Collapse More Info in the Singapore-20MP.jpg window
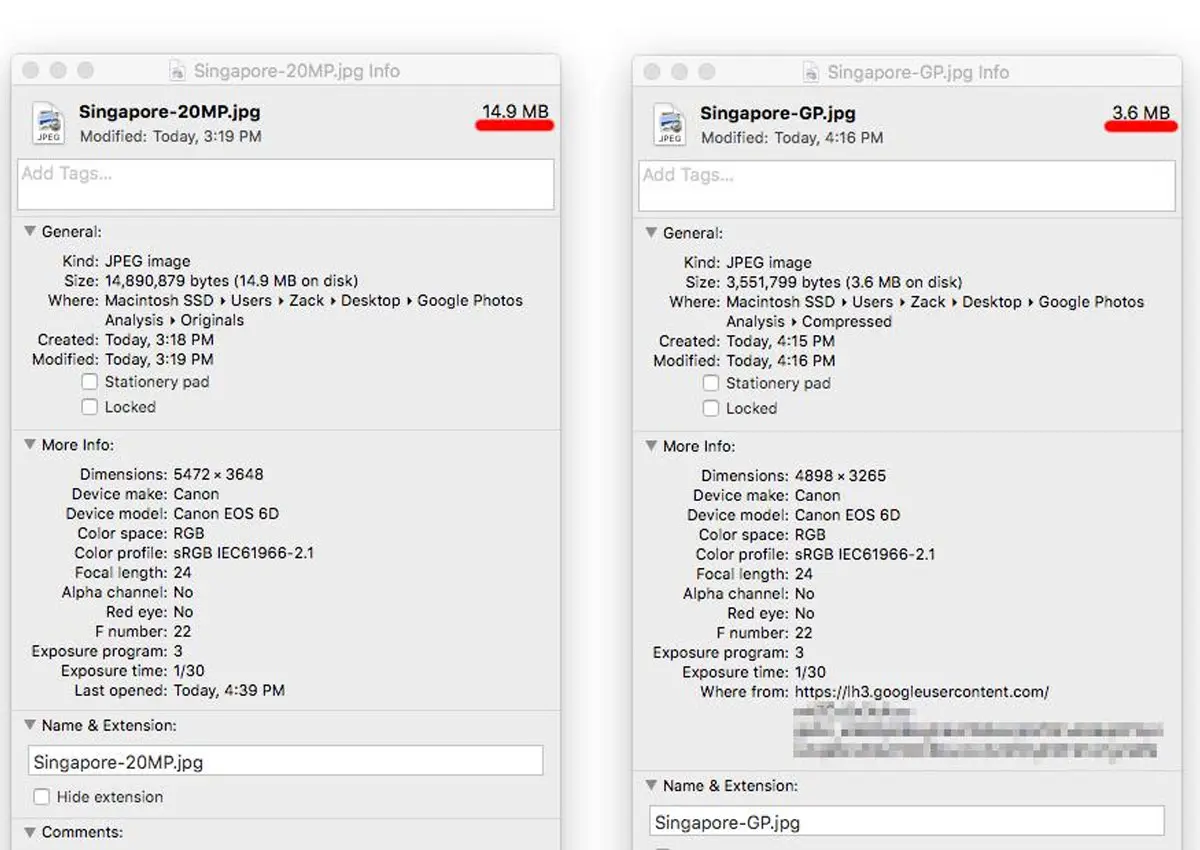The image size is (1200, 850). (x=30, y=445)
